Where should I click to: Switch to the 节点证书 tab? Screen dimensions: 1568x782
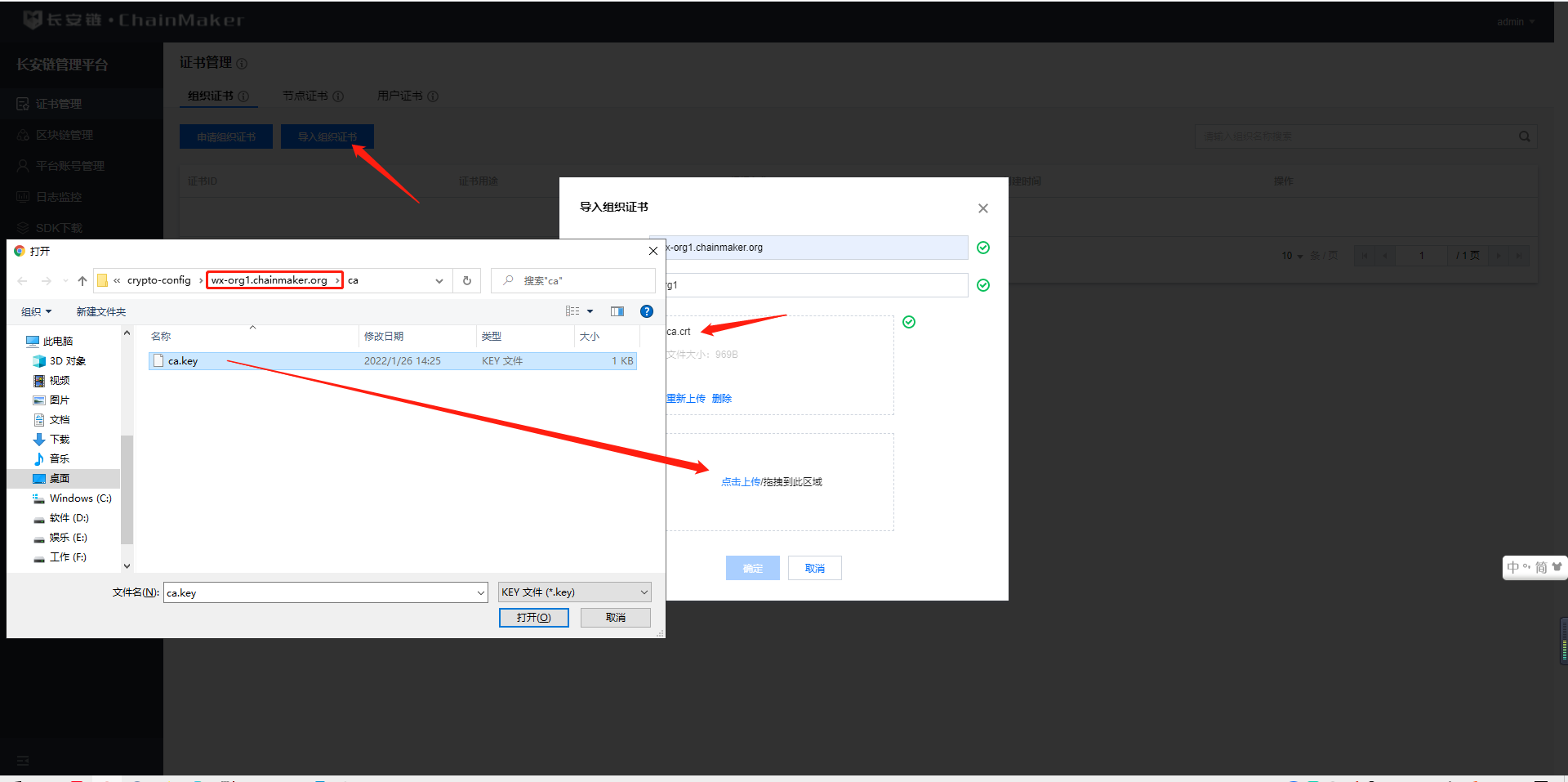pyautogui.click(x=305, y=96)
